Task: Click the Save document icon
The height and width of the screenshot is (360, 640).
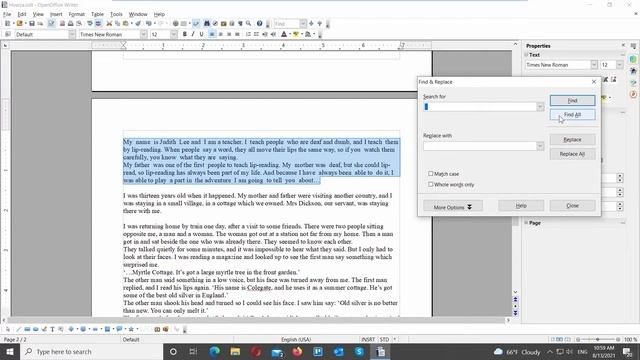Action: pyautogui.click(x=32, y=24)
